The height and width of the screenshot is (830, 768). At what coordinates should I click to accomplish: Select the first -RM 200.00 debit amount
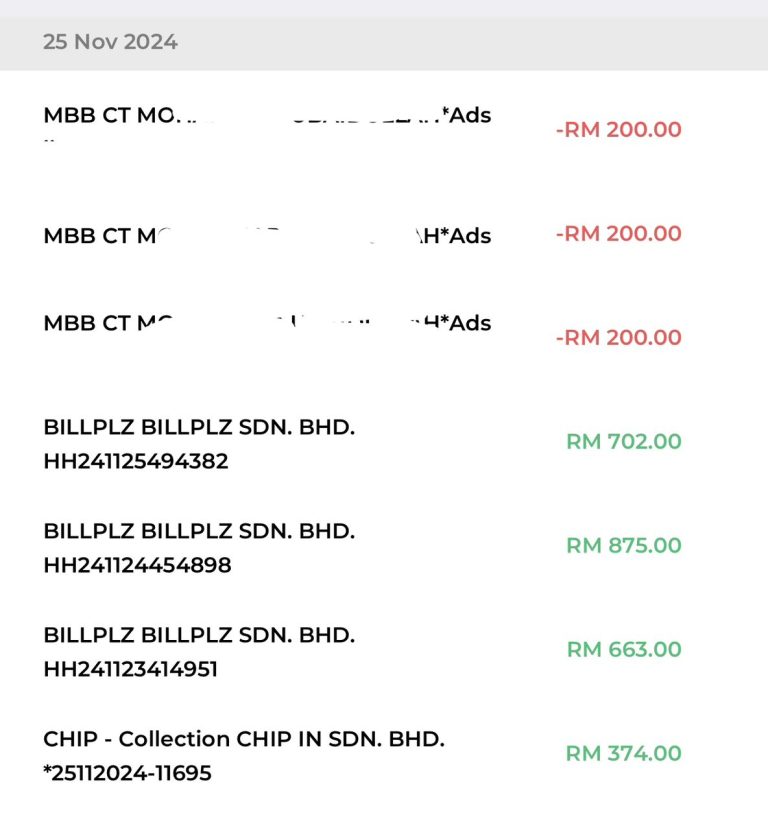click(618, 129)
